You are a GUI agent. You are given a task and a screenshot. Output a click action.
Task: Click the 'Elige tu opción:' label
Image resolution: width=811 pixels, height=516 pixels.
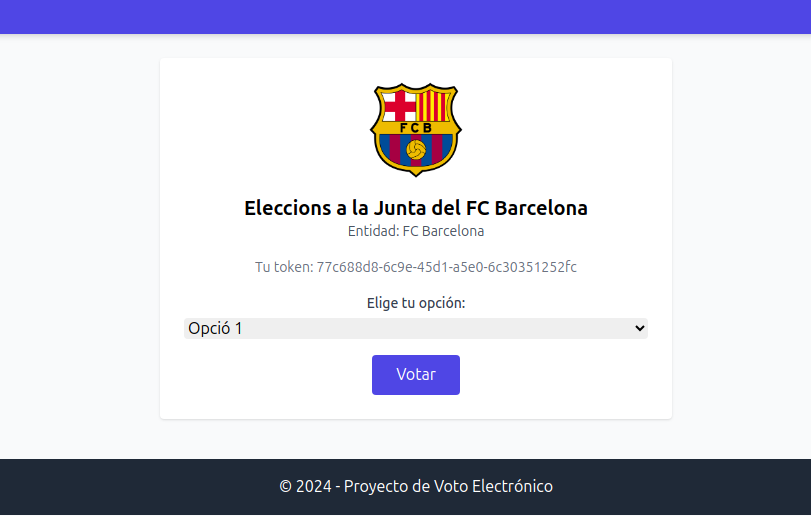[x=416, y=303]
